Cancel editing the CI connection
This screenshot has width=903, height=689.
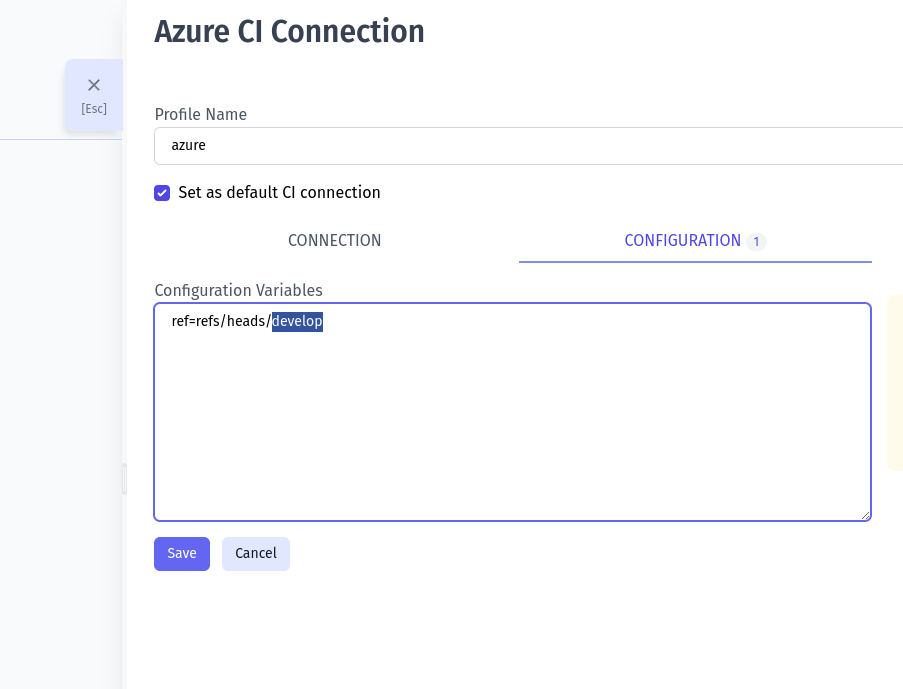[x=256, y=554]
